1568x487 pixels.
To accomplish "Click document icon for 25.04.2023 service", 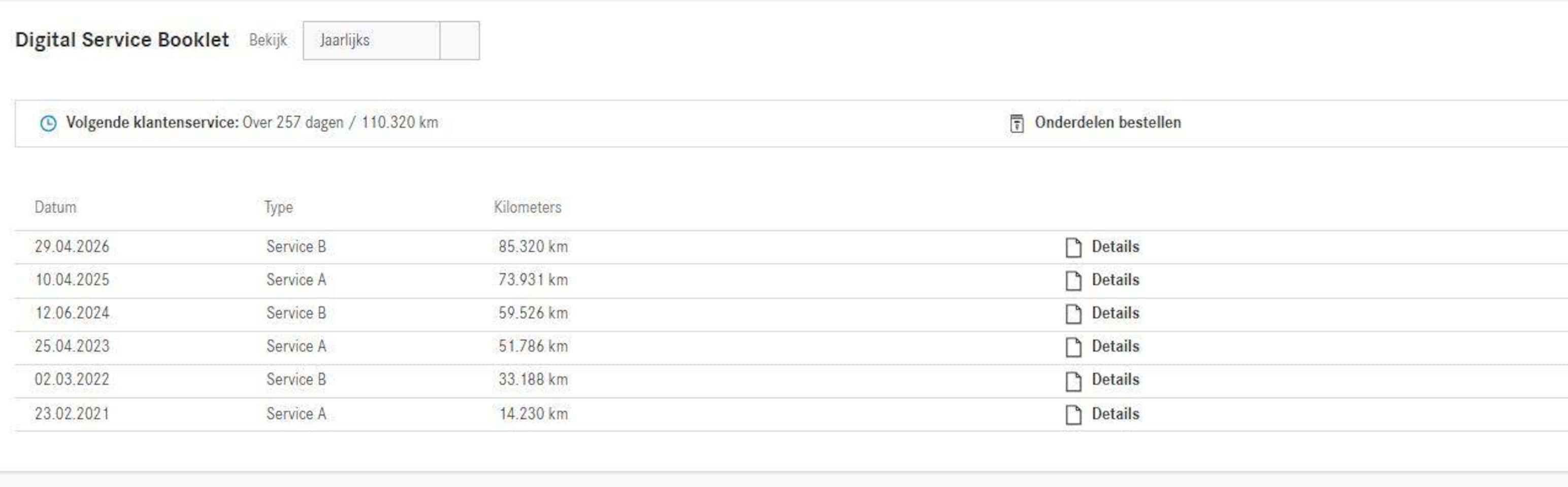I will [1073, 347].
